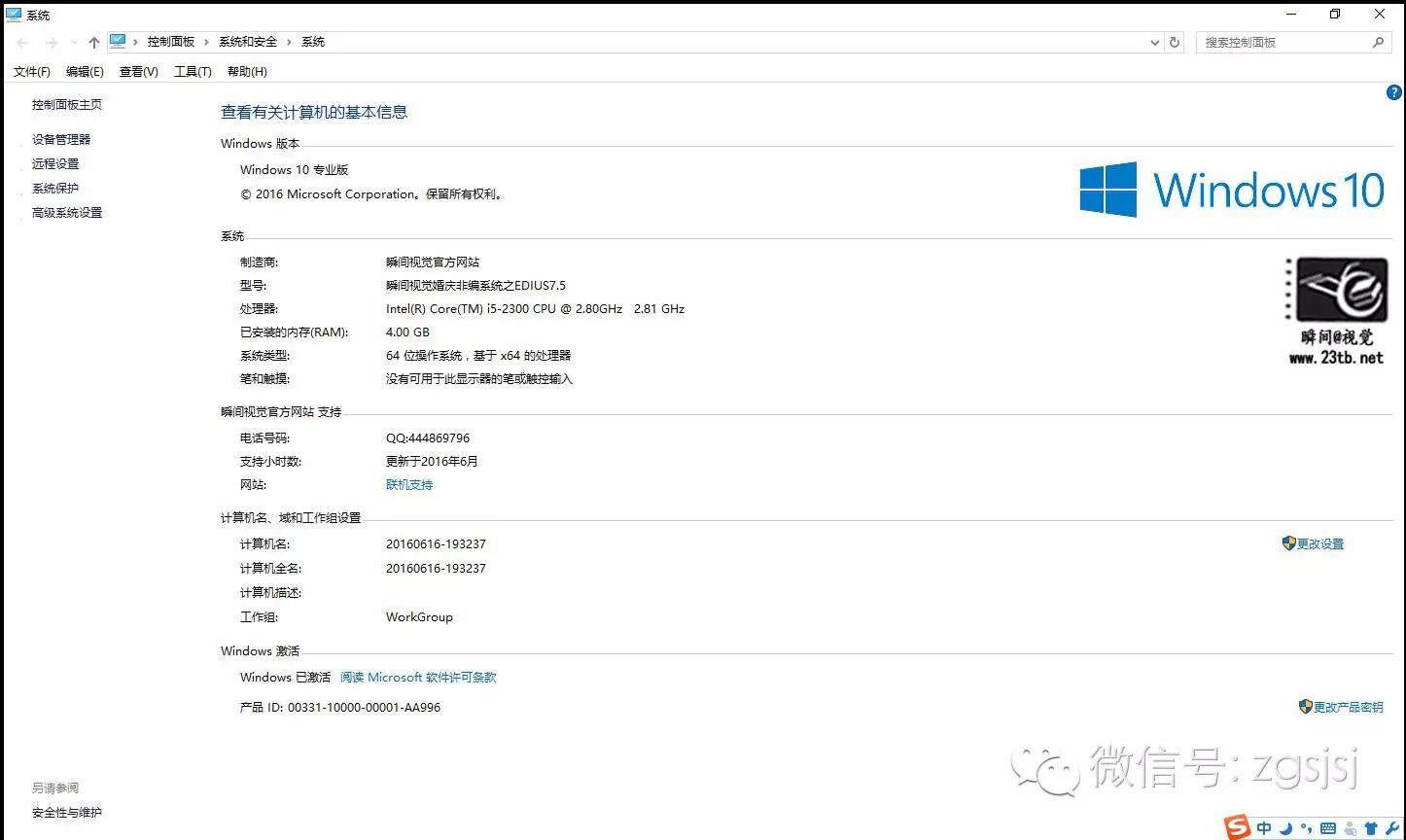Screen dimensions: 1406x840
Task: Open the Sogou soft keyboard icon
Action: click(1328, 828)
